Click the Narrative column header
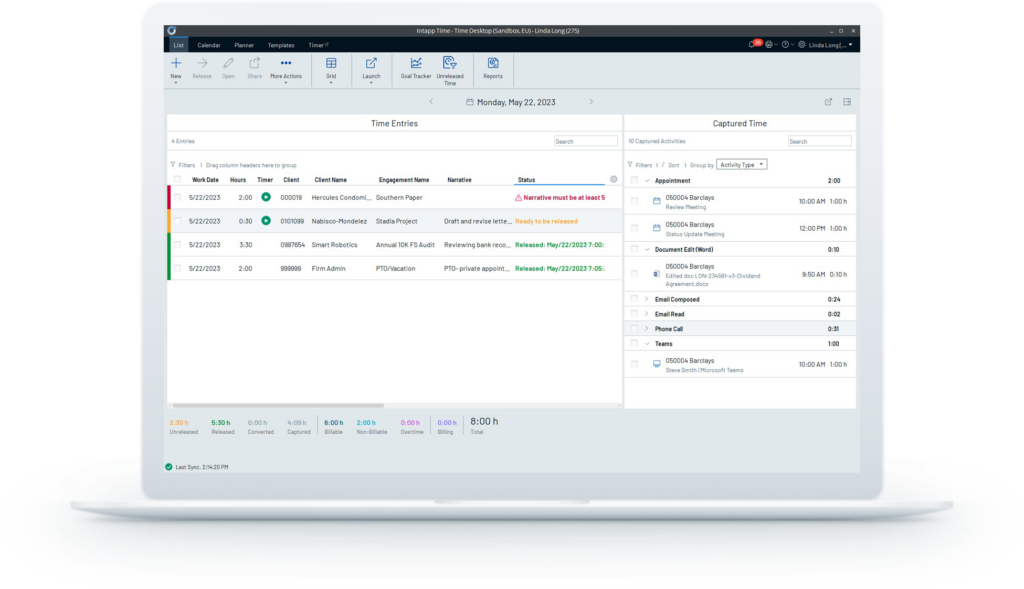The width and height of the screenshot is (1024, 589). click(459, 180)
